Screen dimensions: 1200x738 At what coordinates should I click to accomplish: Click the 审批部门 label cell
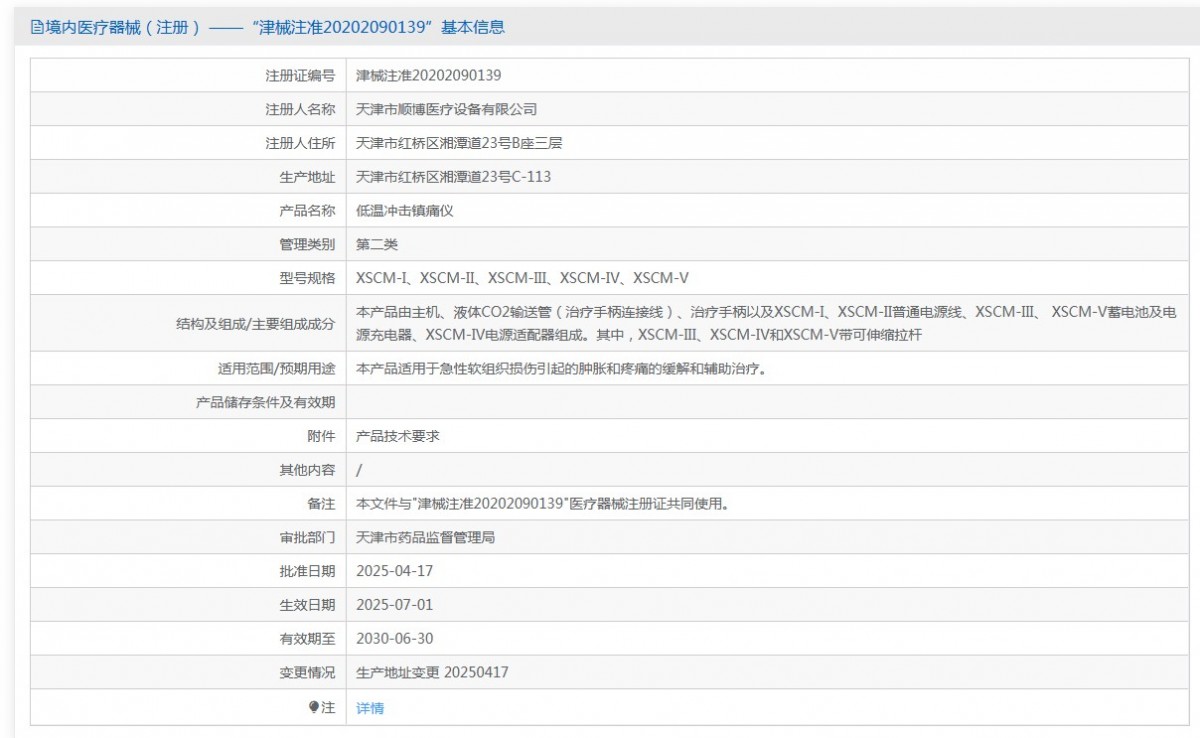pos(188,537)
